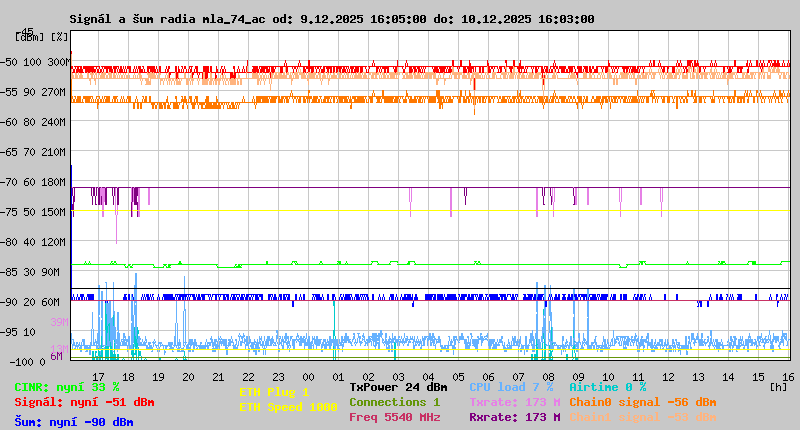Click the 'CPU load 7 %' legend label

[x=511, y=387]
